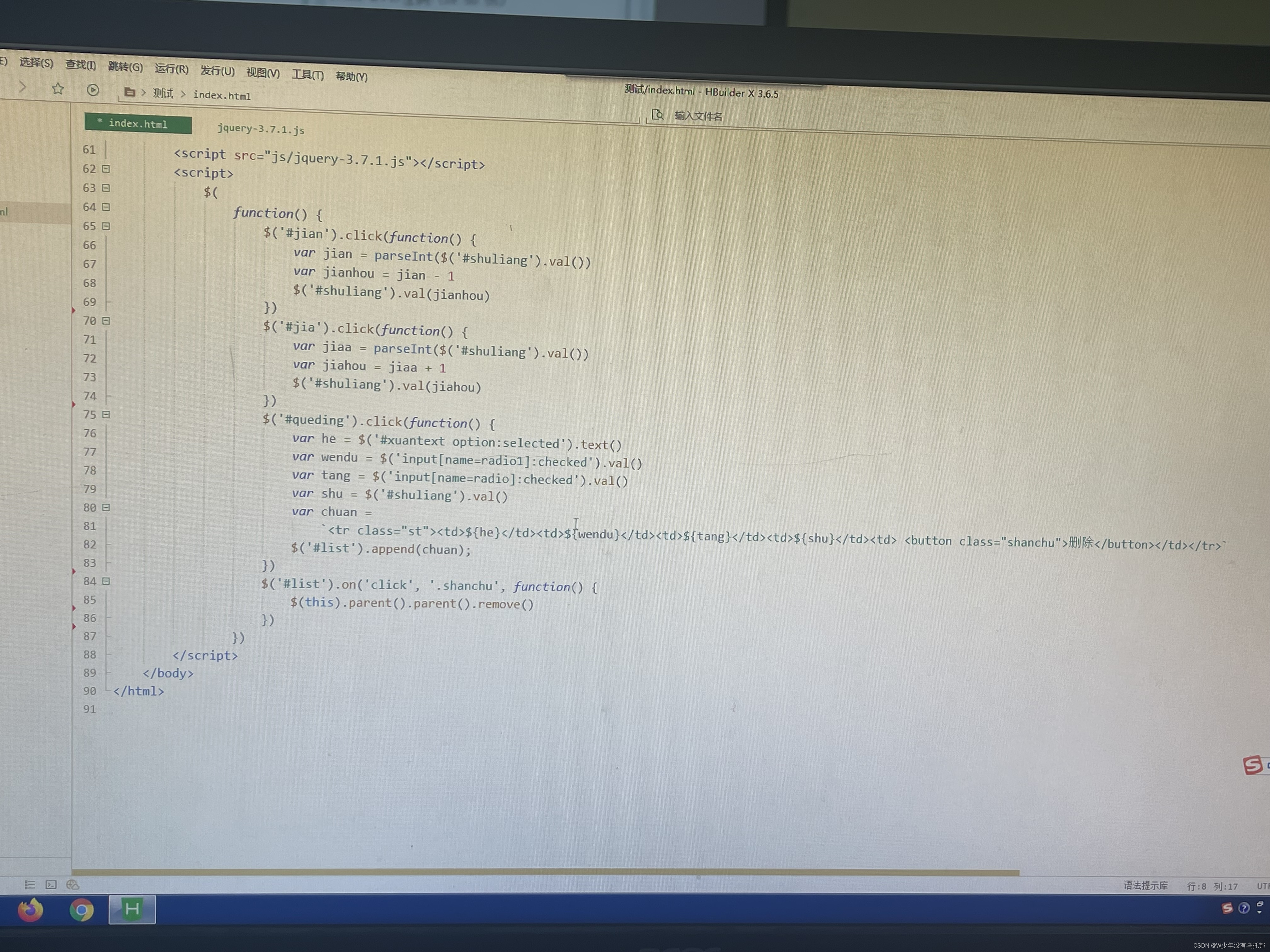This screenshot has height=952, width=1270.
Task: Click the 'jianhou = jian - 1' code line
Action: (374, 273)
